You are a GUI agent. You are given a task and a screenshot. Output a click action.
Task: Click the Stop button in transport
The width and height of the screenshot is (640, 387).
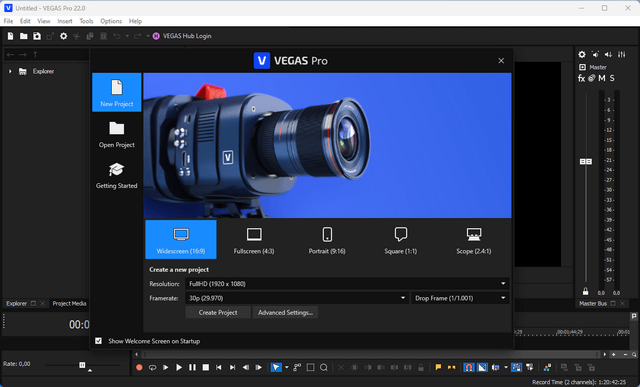206,367
